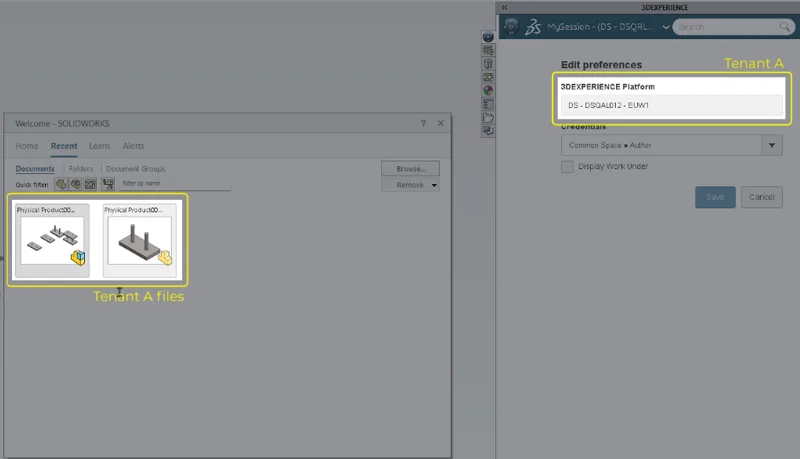
Task: Expand the MySession chevron menu
Action: (x=667, y=27)
